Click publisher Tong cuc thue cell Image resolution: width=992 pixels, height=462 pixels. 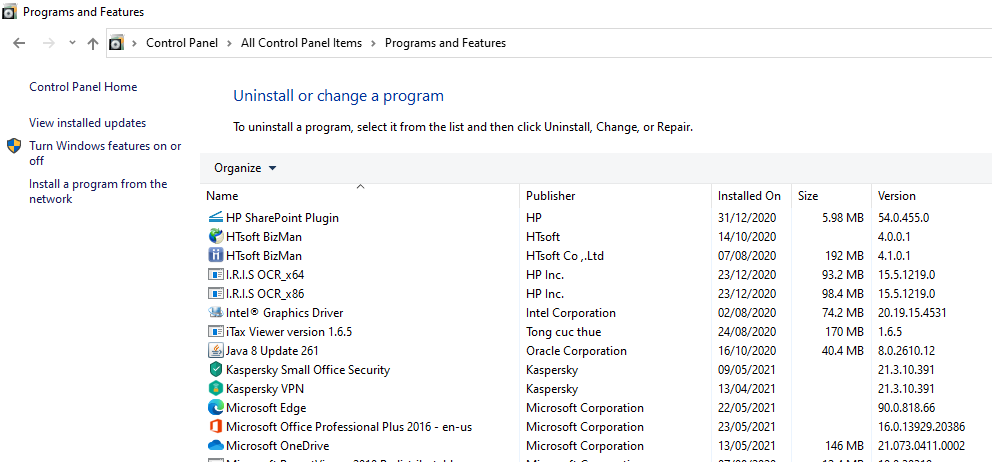(564, 332)
